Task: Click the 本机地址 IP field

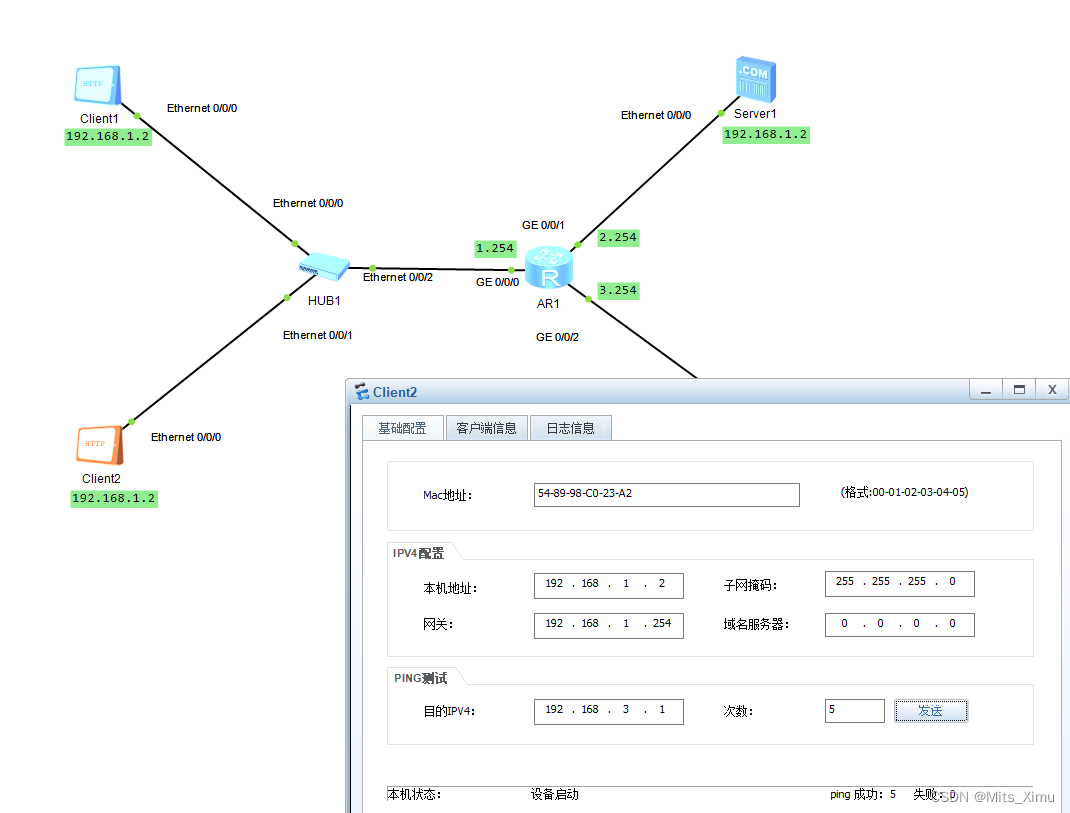Action: click(x=608, y=585)
